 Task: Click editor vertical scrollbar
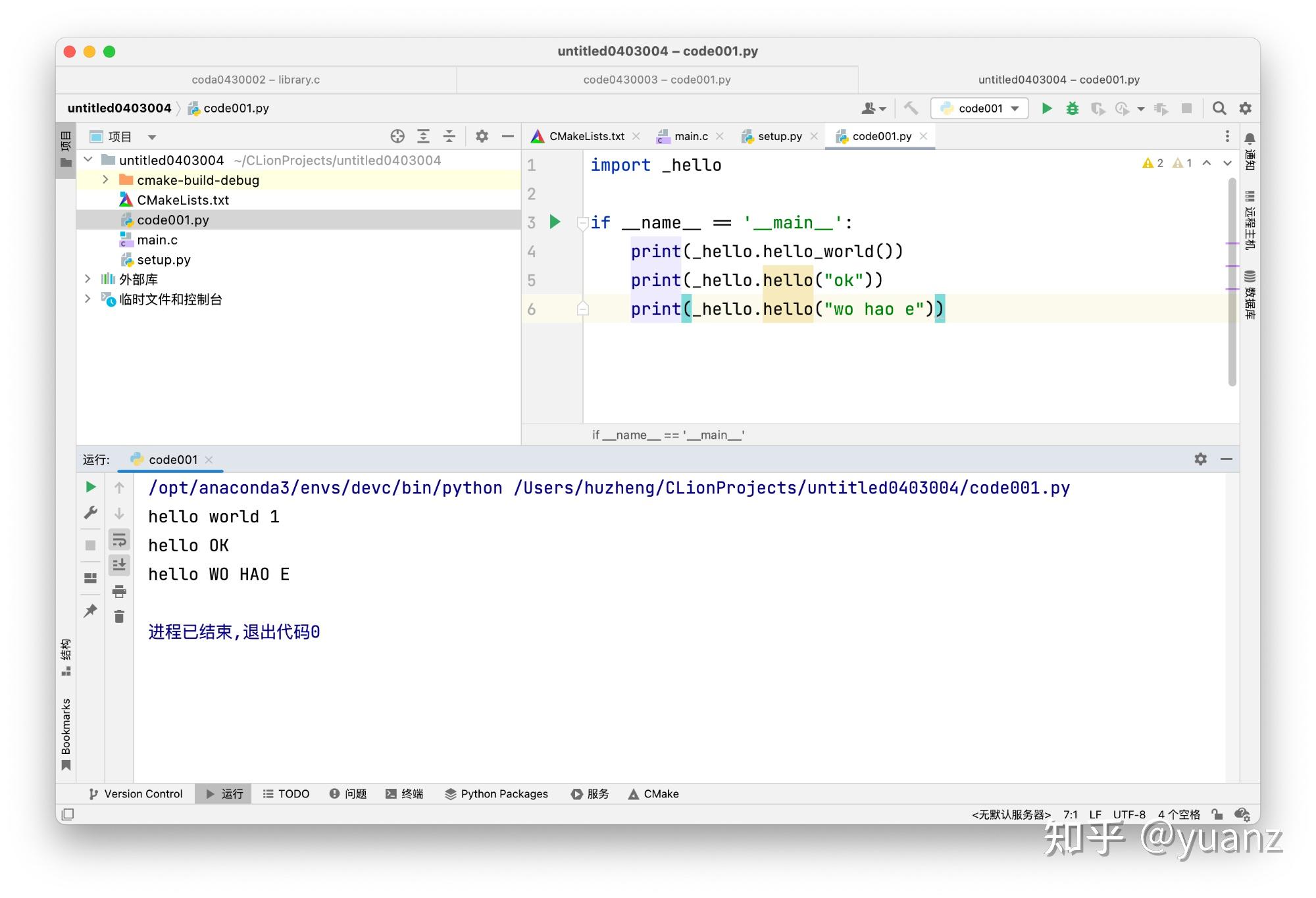coord(1232,282)
